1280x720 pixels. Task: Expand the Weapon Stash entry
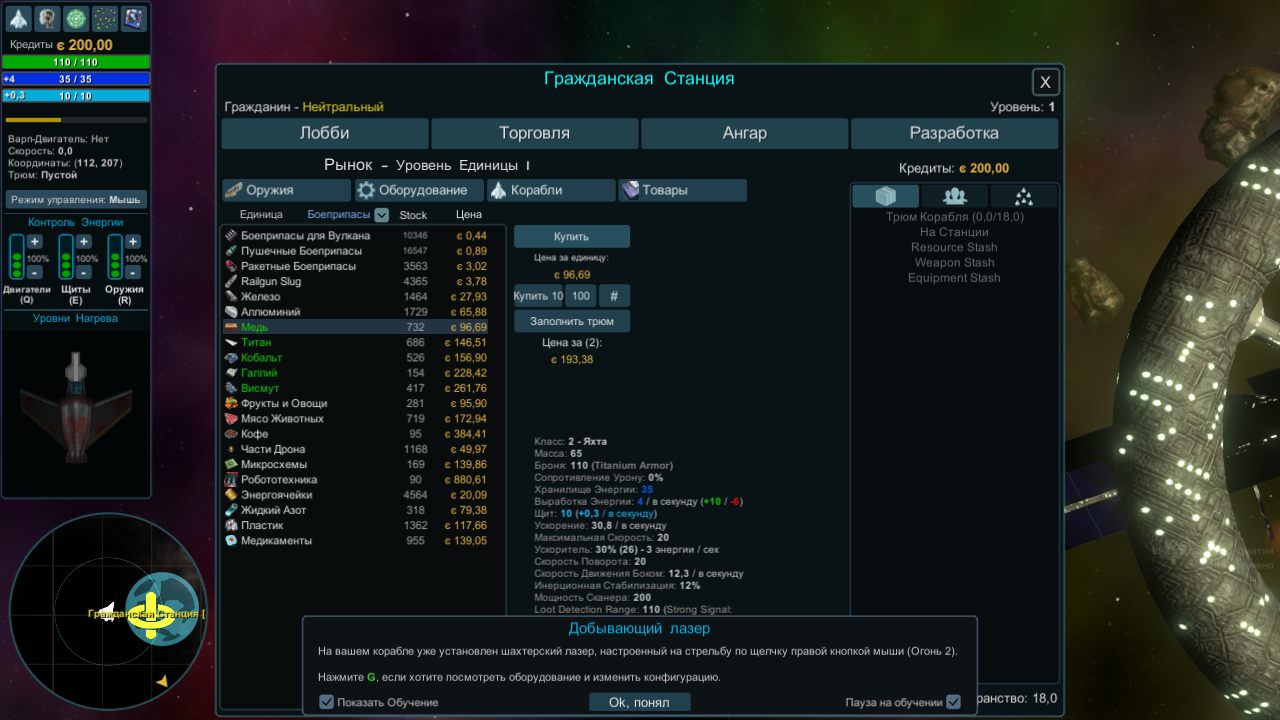click(953, 263)
